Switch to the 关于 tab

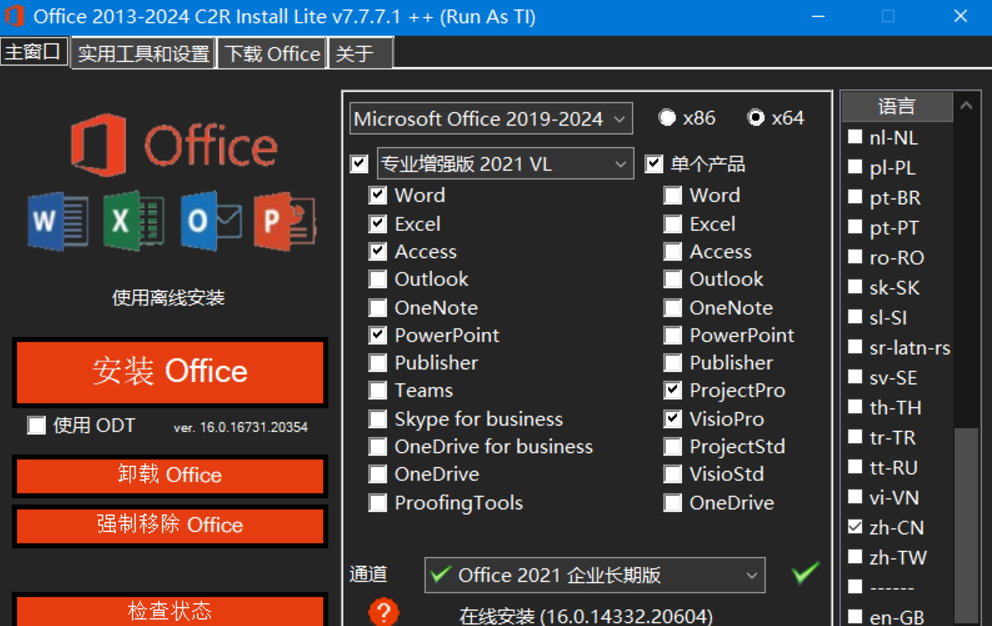pyautogui.click(x=361, y=53)
